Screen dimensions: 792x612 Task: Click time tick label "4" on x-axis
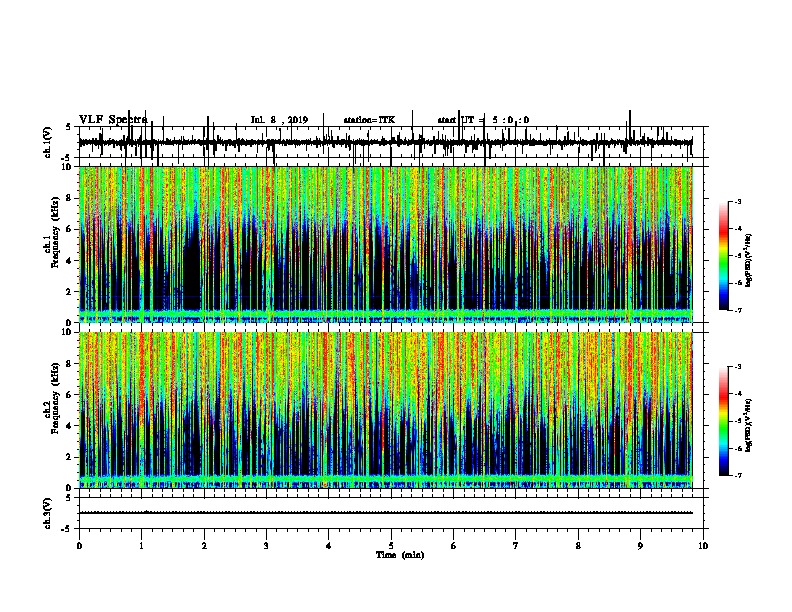coord(329,546)
